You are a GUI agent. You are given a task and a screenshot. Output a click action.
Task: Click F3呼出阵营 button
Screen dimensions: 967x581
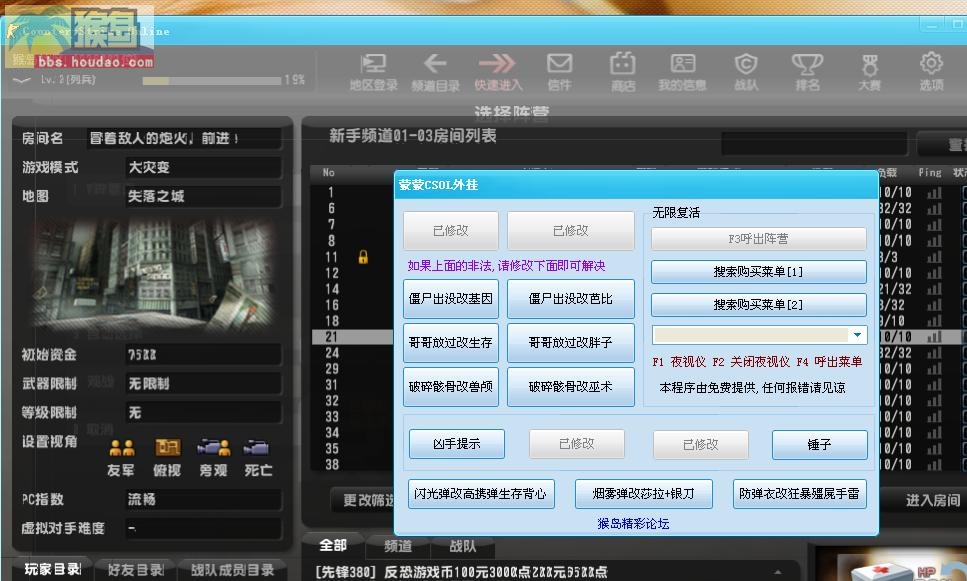coord(759,239)
